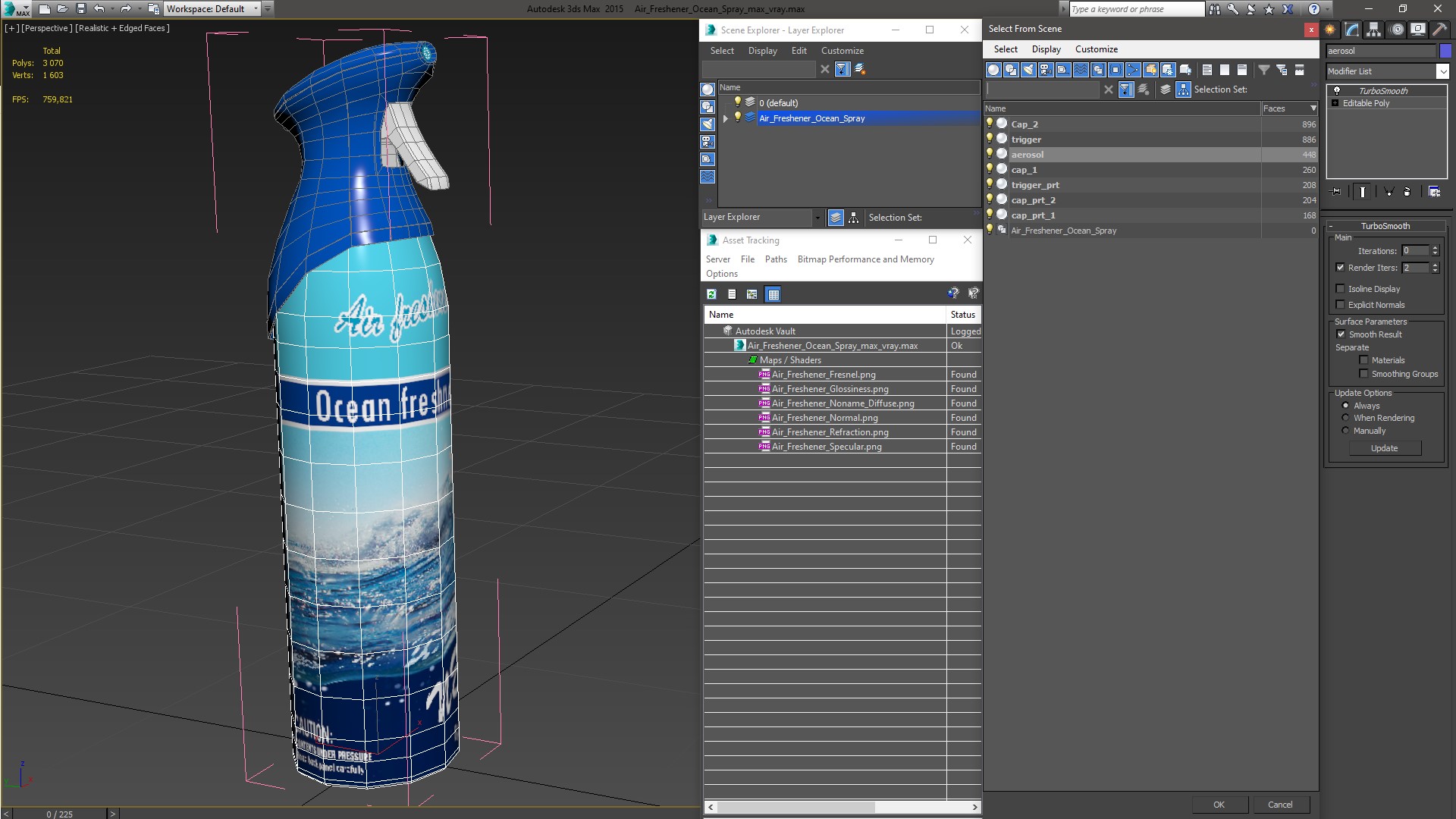Remove modifier from the stack
Viewport: 1456px width, 819px height.
tap(1407, 192)
